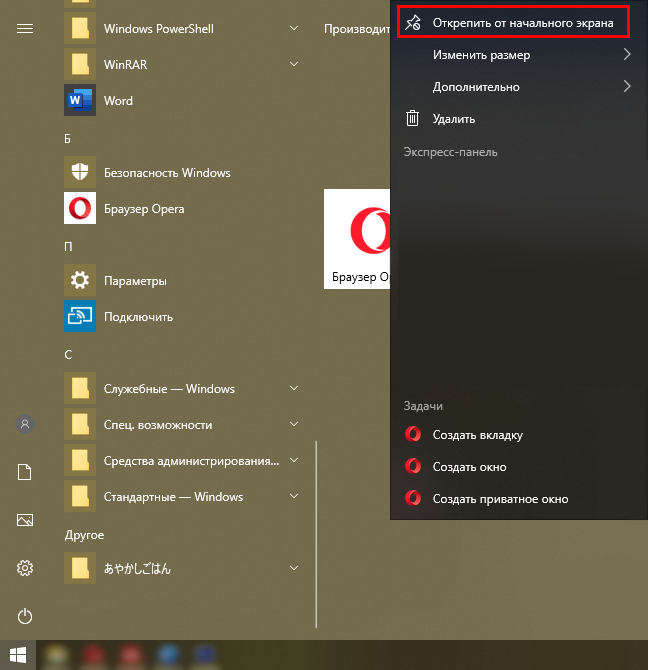Click letter header П in app list
Viewport: 648px width, 670px height.
click(68, 247)
